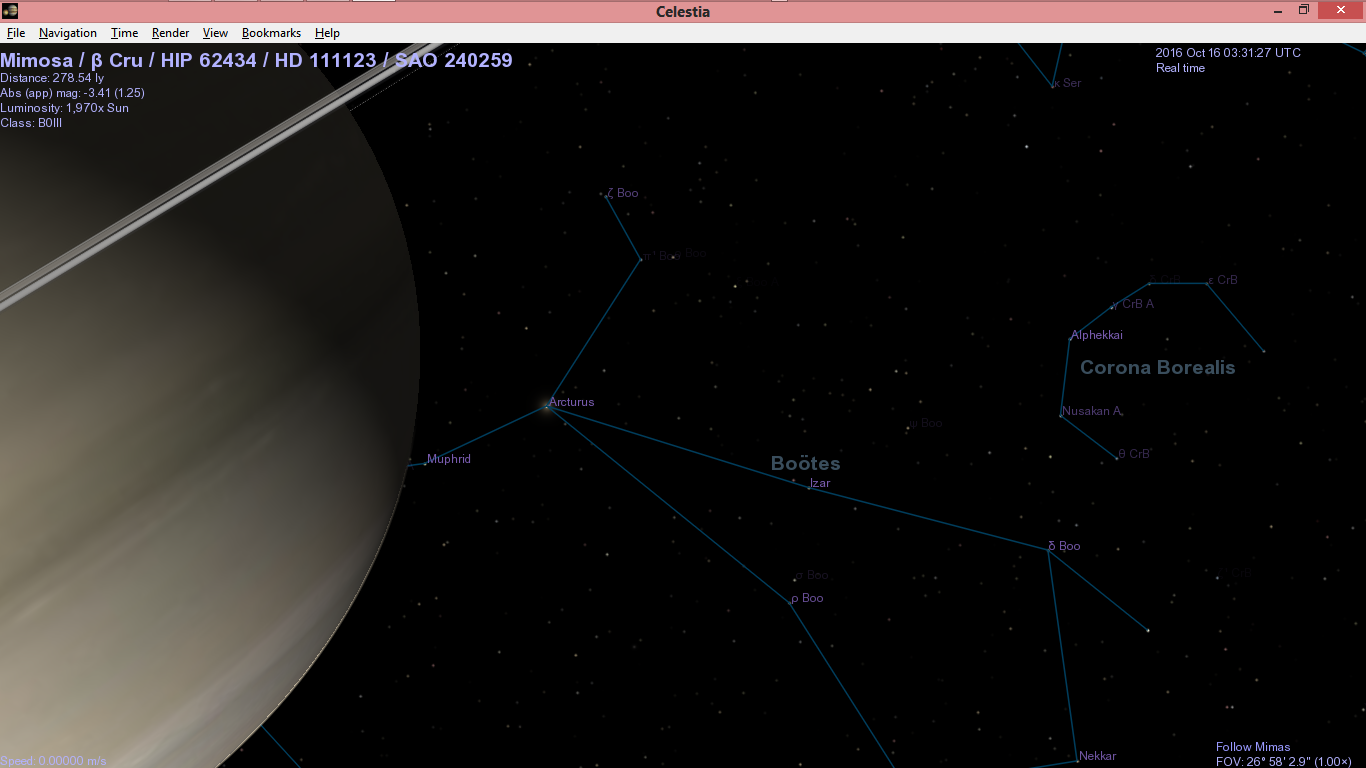Open the Help menu
The image size is (1366, 768).
click(x=328, y=33)
